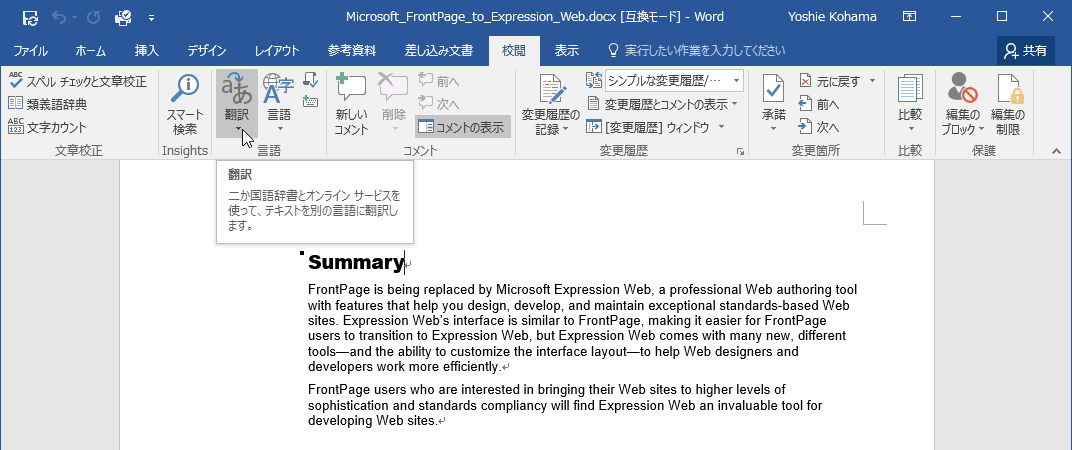
Task: Switch to the 参考資料 tab
Action: [352, 51]
